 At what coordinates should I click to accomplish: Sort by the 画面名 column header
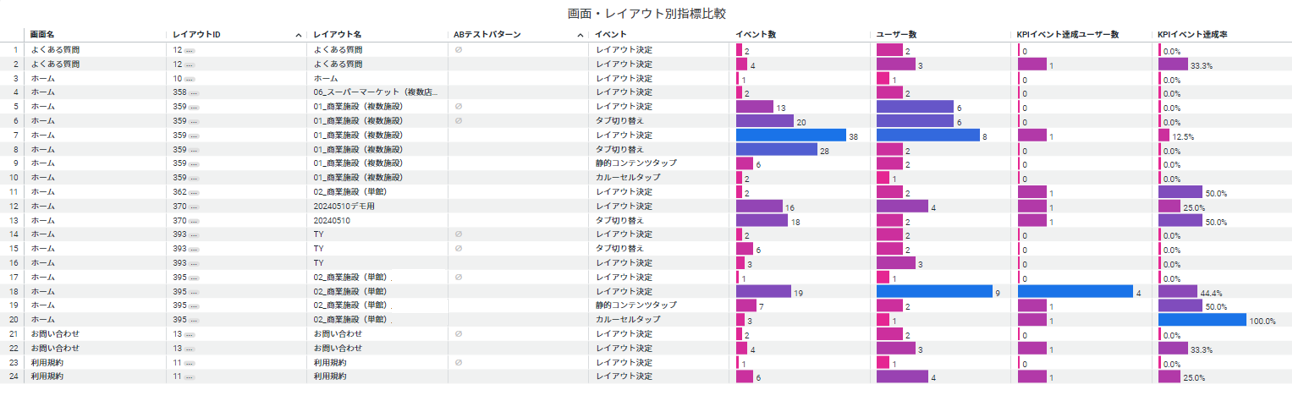point(43,35)
